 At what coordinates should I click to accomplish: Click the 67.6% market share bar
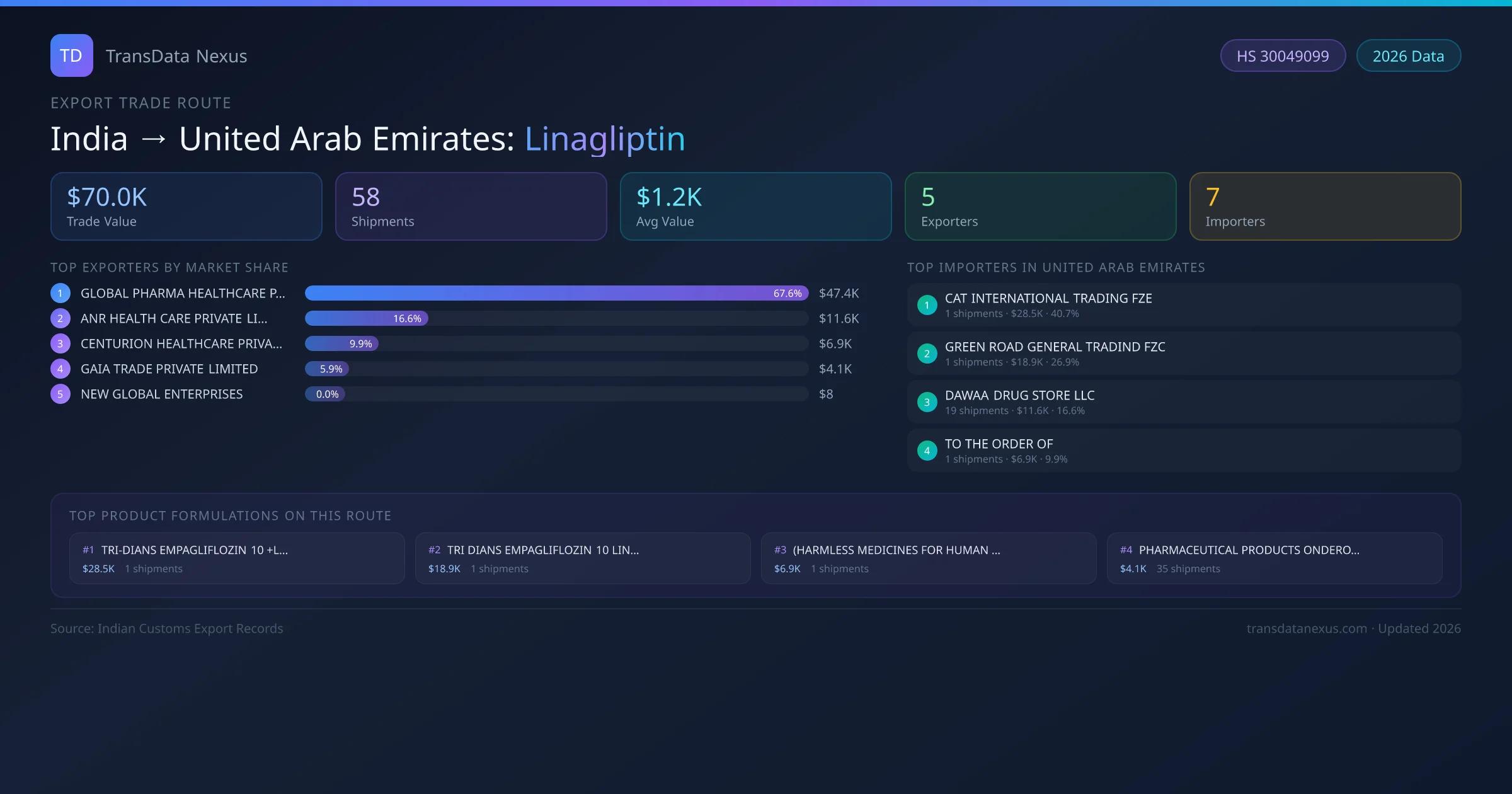point(556,293)
